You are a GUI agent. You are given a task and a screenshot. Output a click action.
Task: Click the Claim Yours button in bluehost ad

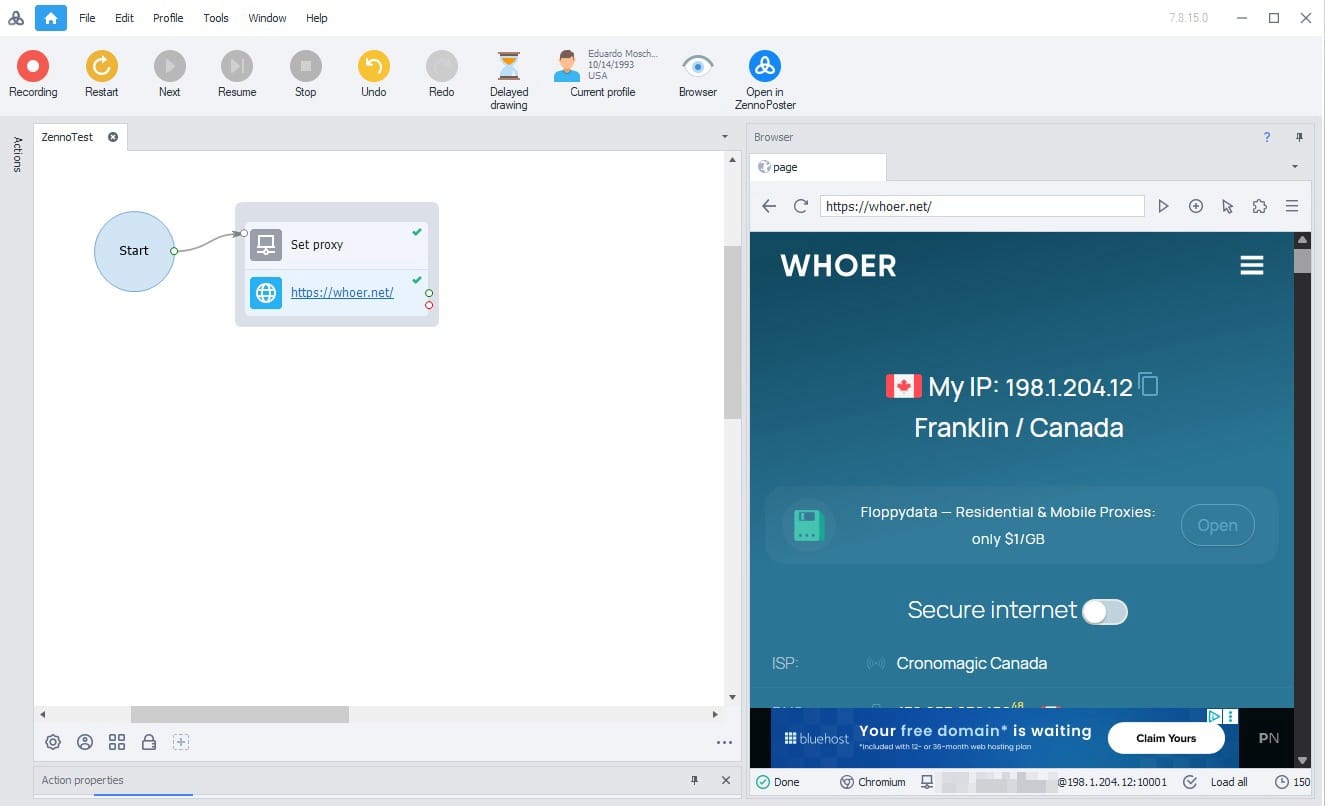1166,737
